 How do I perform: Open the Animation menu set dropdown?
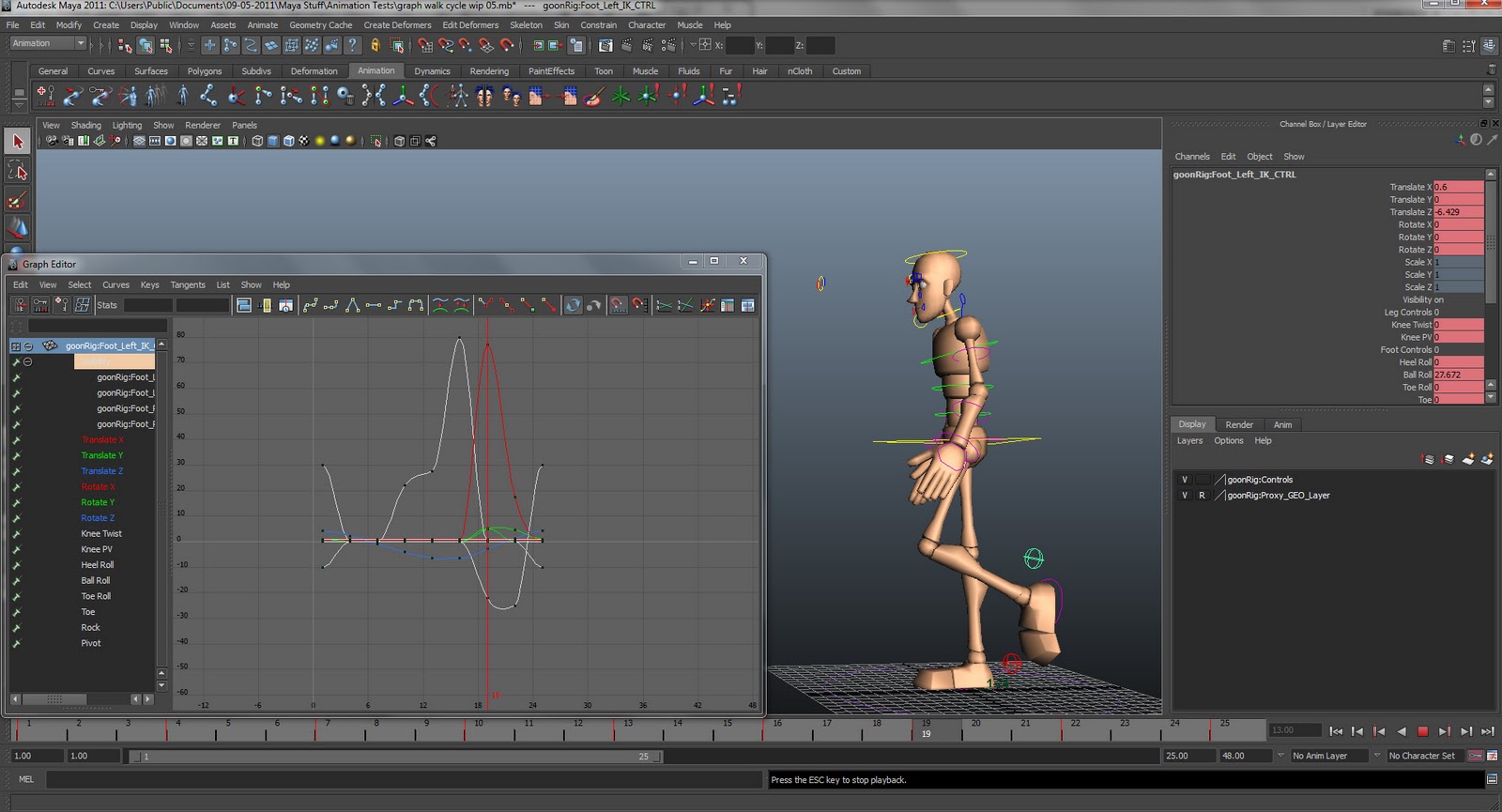click(49, 44)
